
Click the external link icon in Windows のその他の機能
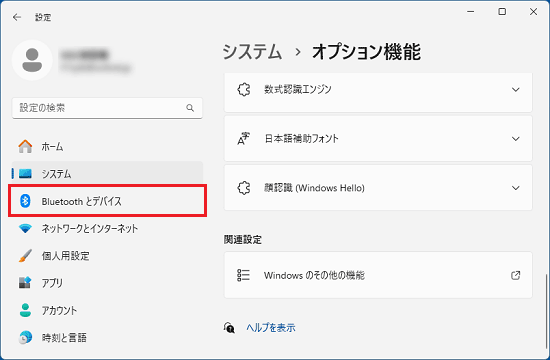click(x=516, y=275)
